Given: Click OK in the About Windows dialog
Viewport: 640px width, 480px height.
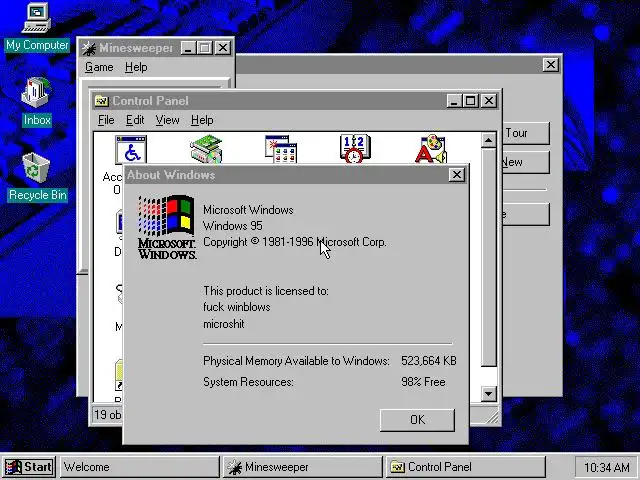Looking at the screenshot, I should (417, 420).
